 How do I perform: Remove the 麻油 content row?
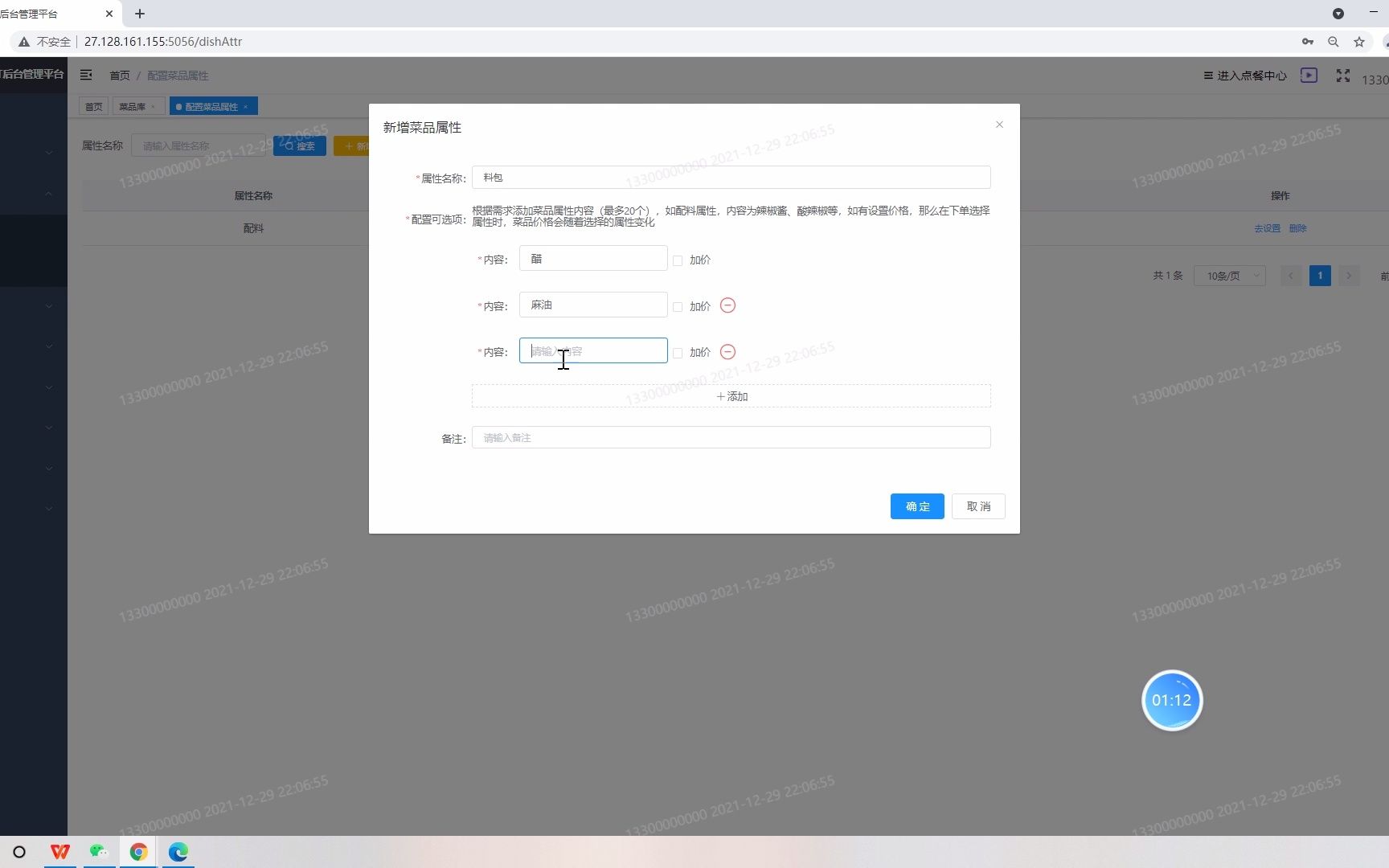[x=727, y=305]
